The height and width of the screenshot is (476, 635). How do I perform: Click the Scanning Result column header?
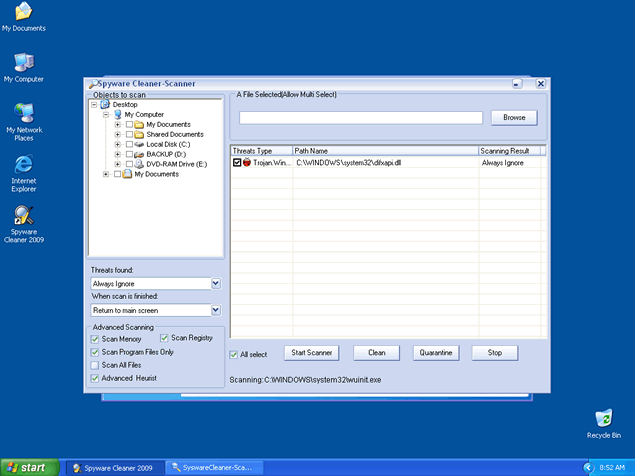pos(509,151)
